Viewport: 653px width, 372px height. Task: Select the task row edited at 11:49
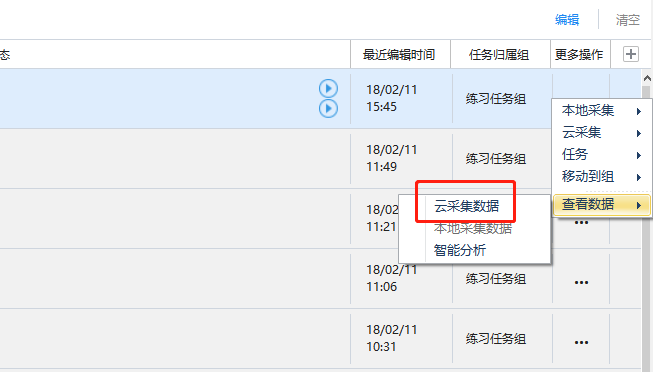[320, 158]
